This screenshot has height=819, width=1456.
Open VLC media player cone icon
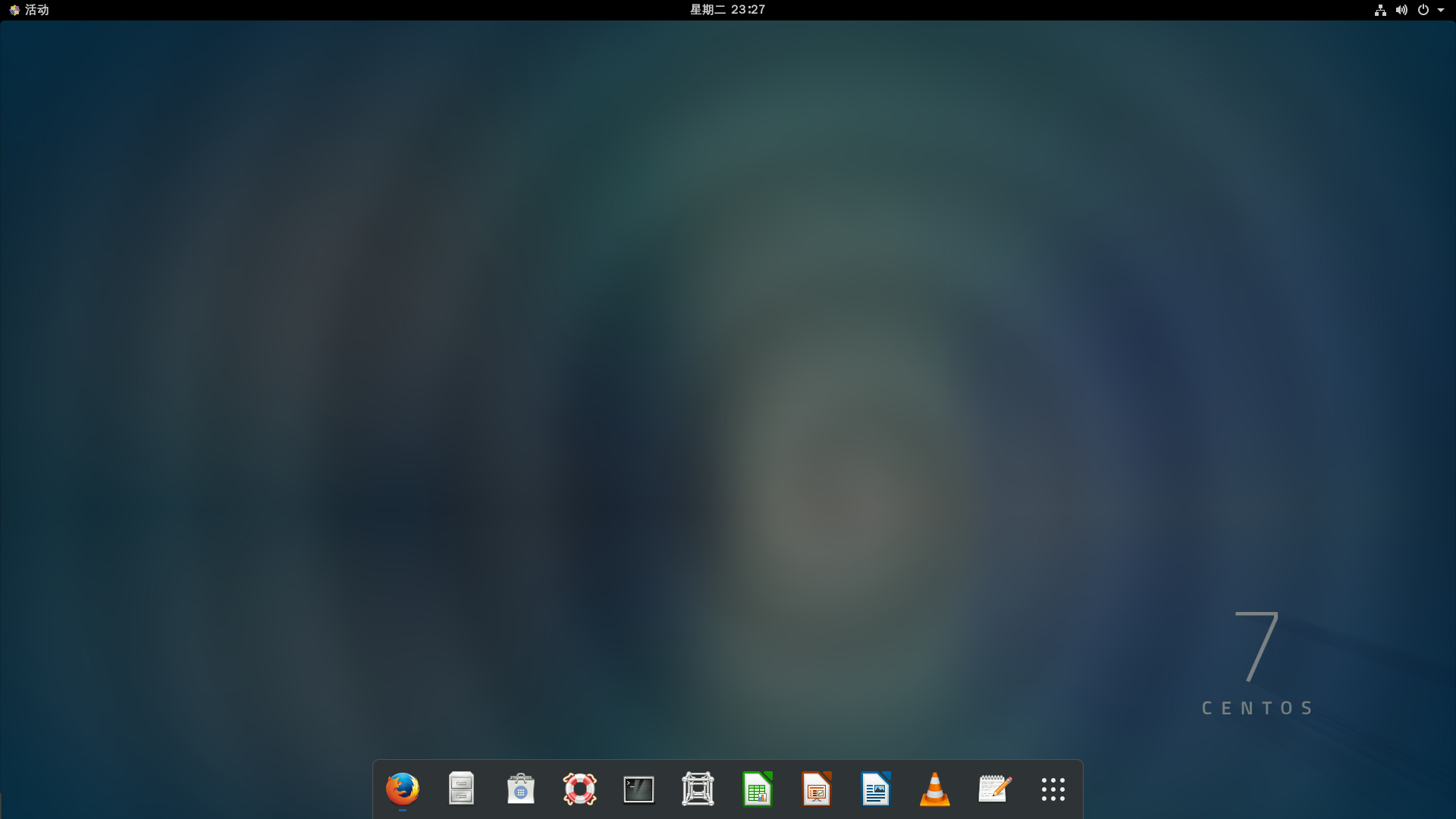point(934,789)
